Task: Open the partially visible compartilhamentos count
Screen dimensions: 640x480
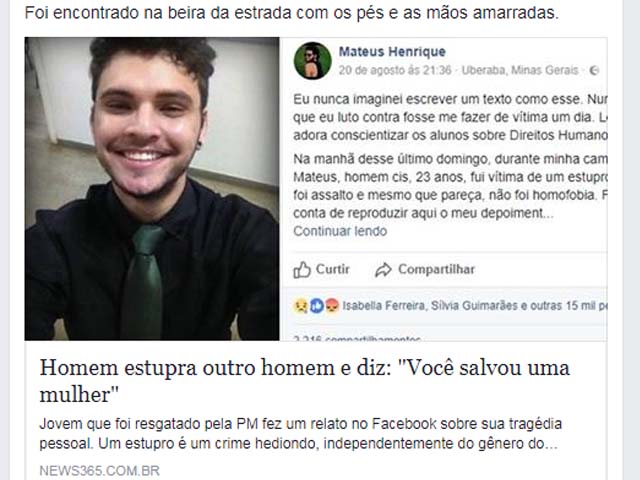Action: click(357, 338)
